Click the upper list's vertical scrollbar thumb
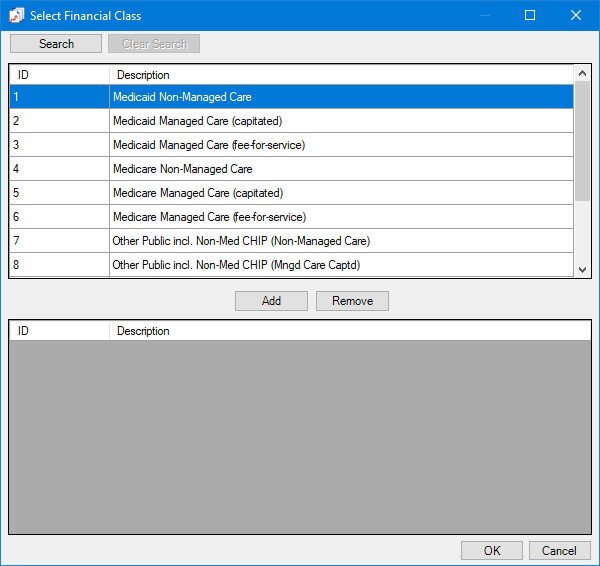The width and height of the screenshot is (600, 566). [x=582, y=142]
